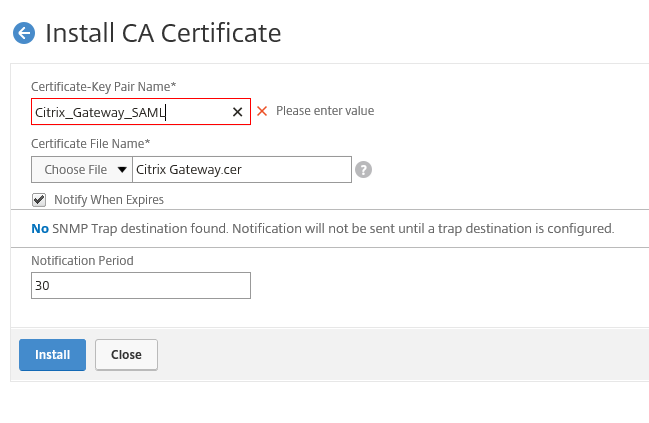
Task: Click the 'No' SNMP Trap warning text
Action: pos(40,228)
